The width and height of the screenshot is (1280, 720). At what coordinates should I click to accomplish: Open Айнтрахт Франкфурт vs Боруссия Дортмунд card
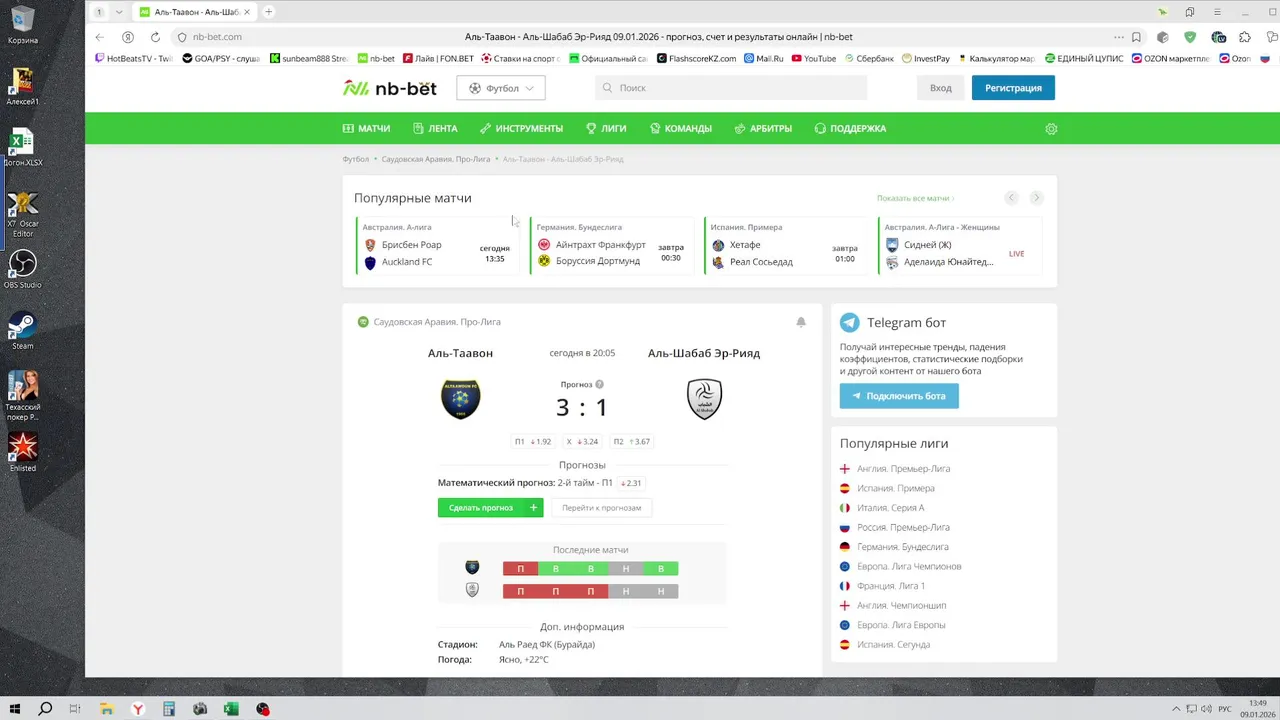click(611, 246)
